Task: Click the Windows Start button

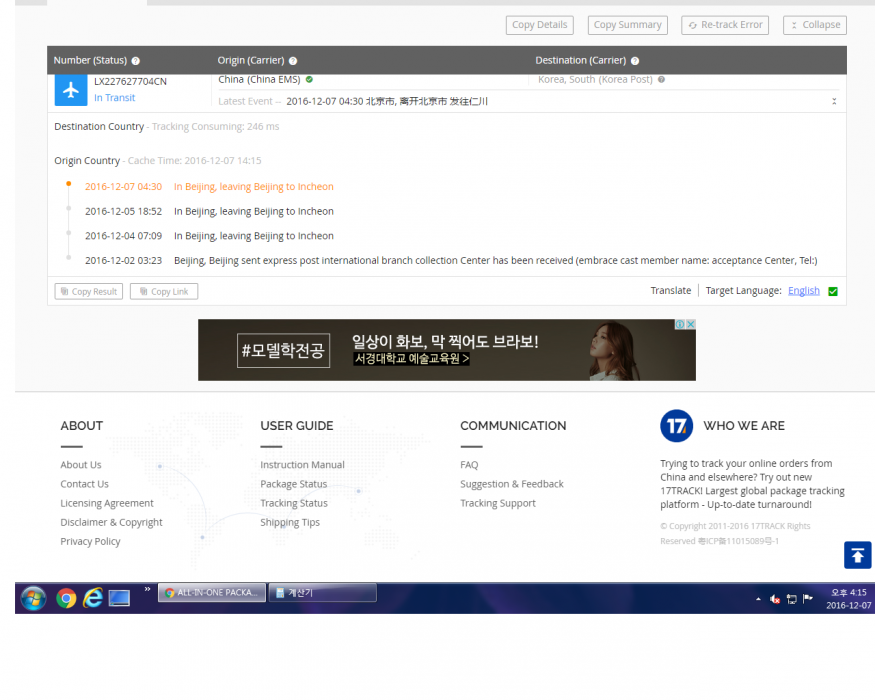Action: coord(33,598)
